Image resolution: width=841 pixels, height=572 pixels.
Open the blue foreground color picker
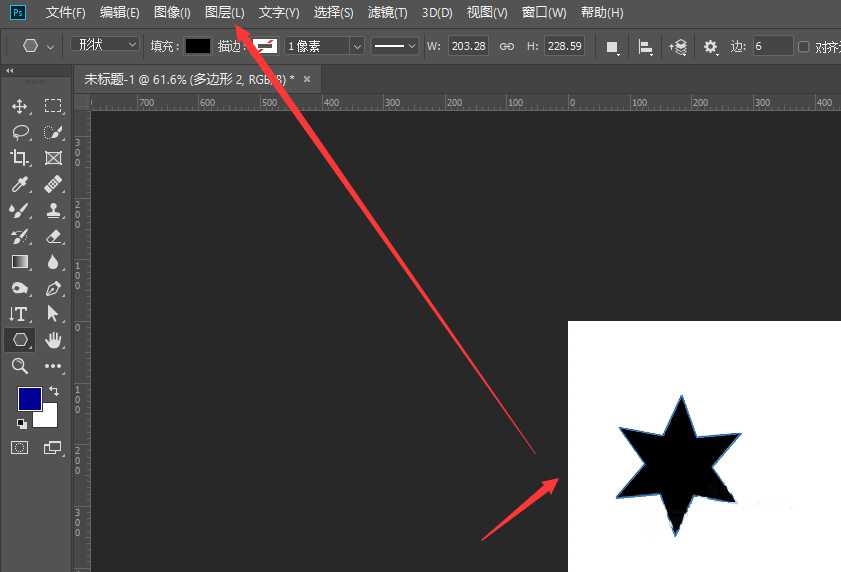click(29, 399)
